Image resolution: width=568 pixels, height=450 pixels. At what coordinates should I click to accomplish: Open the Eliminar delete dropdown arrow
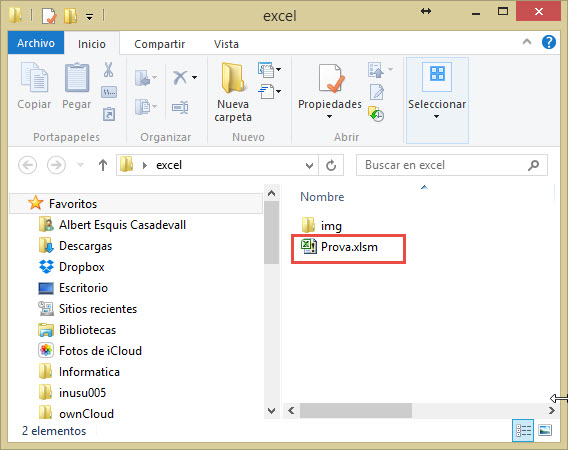pyautogui.click(x=195, y=77)
